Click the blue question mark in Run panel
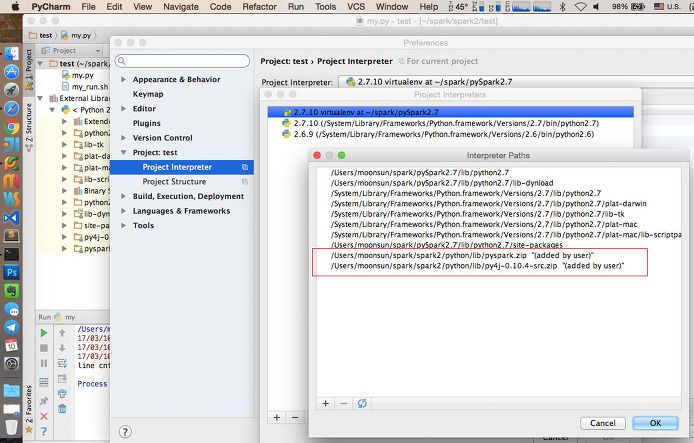This screenshot has width=694, height=443. (x=44, y=431)
